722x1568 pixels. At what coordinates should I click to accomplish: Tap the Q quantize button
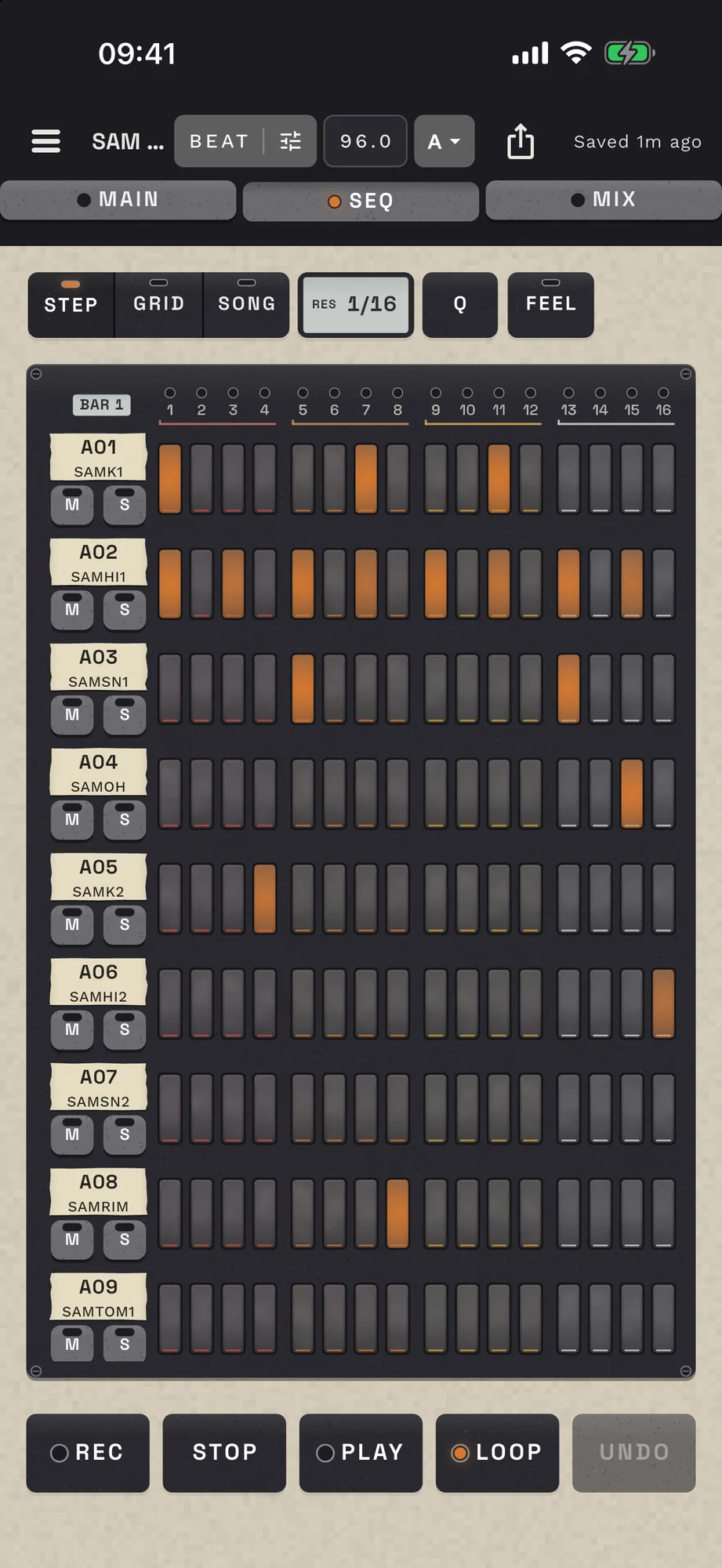tap(460, 305)
